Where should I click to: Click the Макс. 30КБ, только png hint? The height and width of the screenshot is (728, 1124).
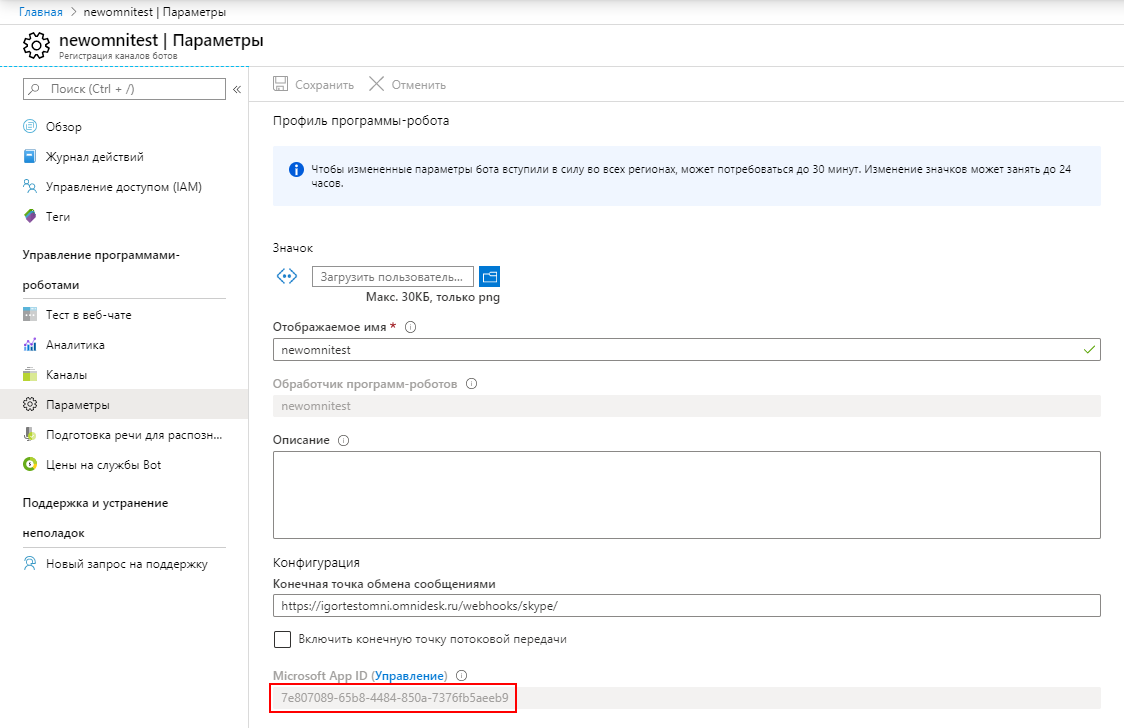(x=433, y=297)
